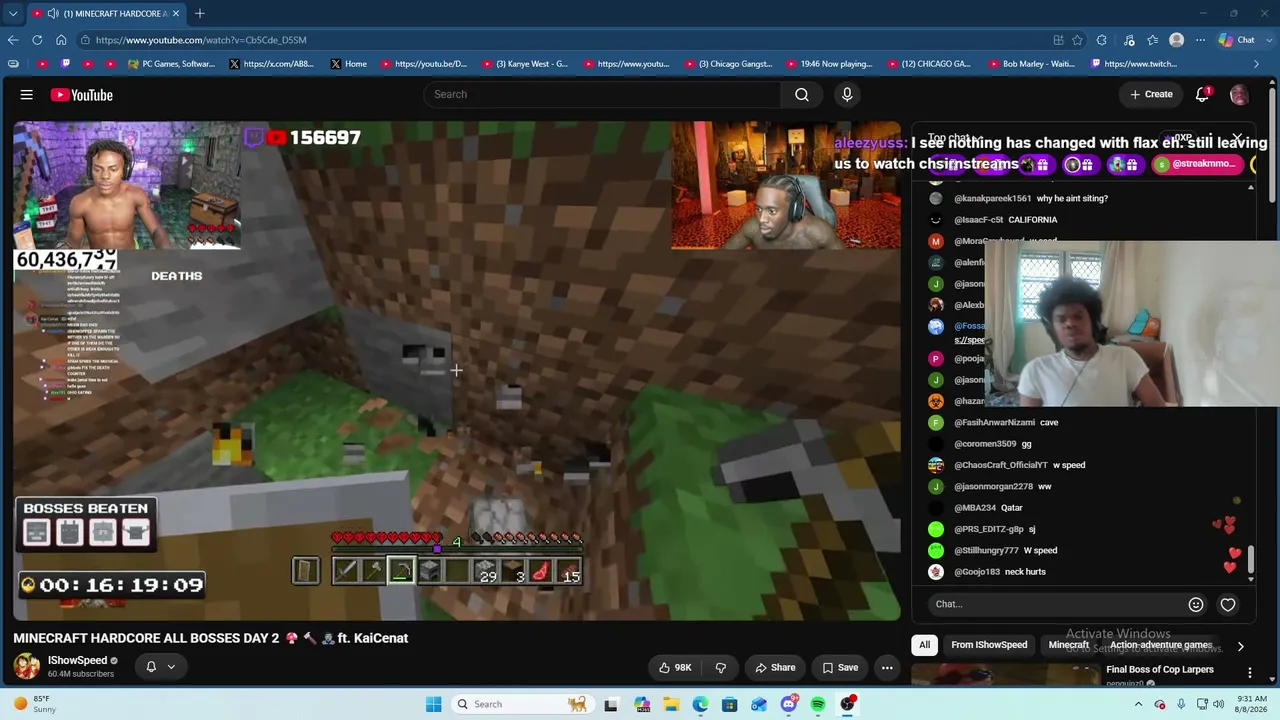This screenshot has width=1280, height=720.
Task: Open Discord from the taskbar
Action: pyautogui.click(x=789, y=704)
